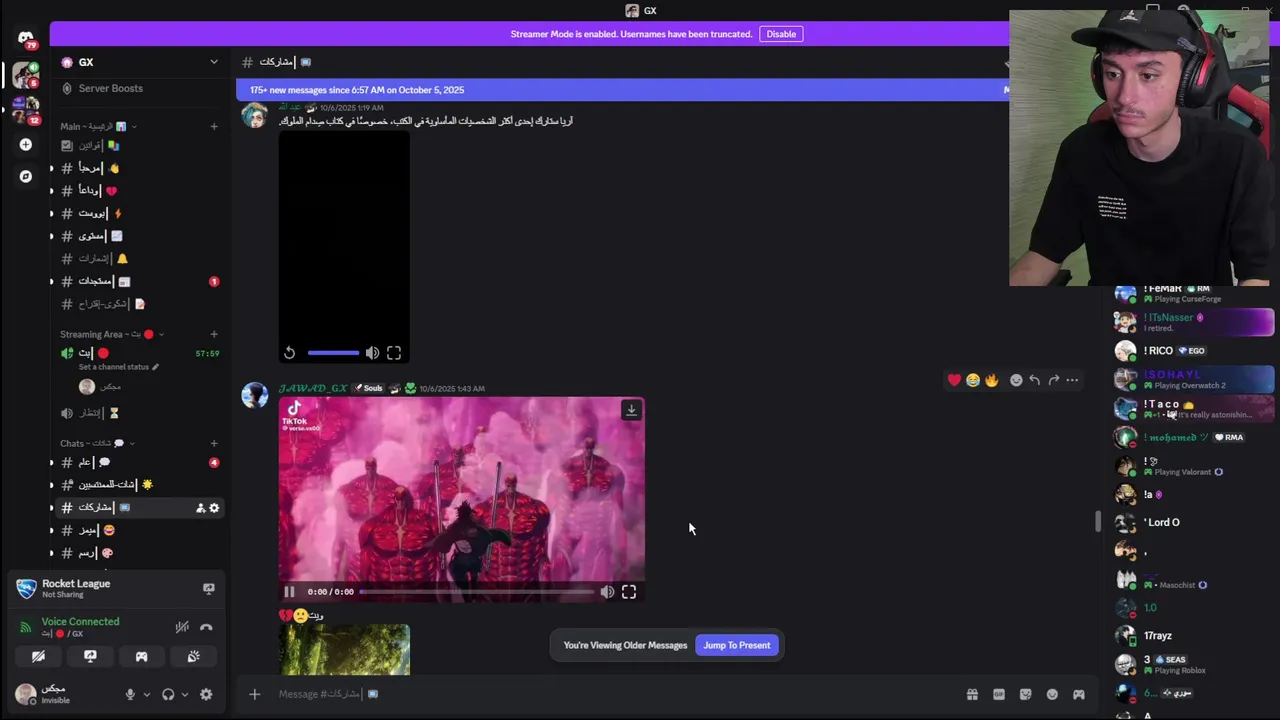1280x720 pixels.
Task: Open the مستجدات channel with 1 mention
Action: (x=138, y=281)
